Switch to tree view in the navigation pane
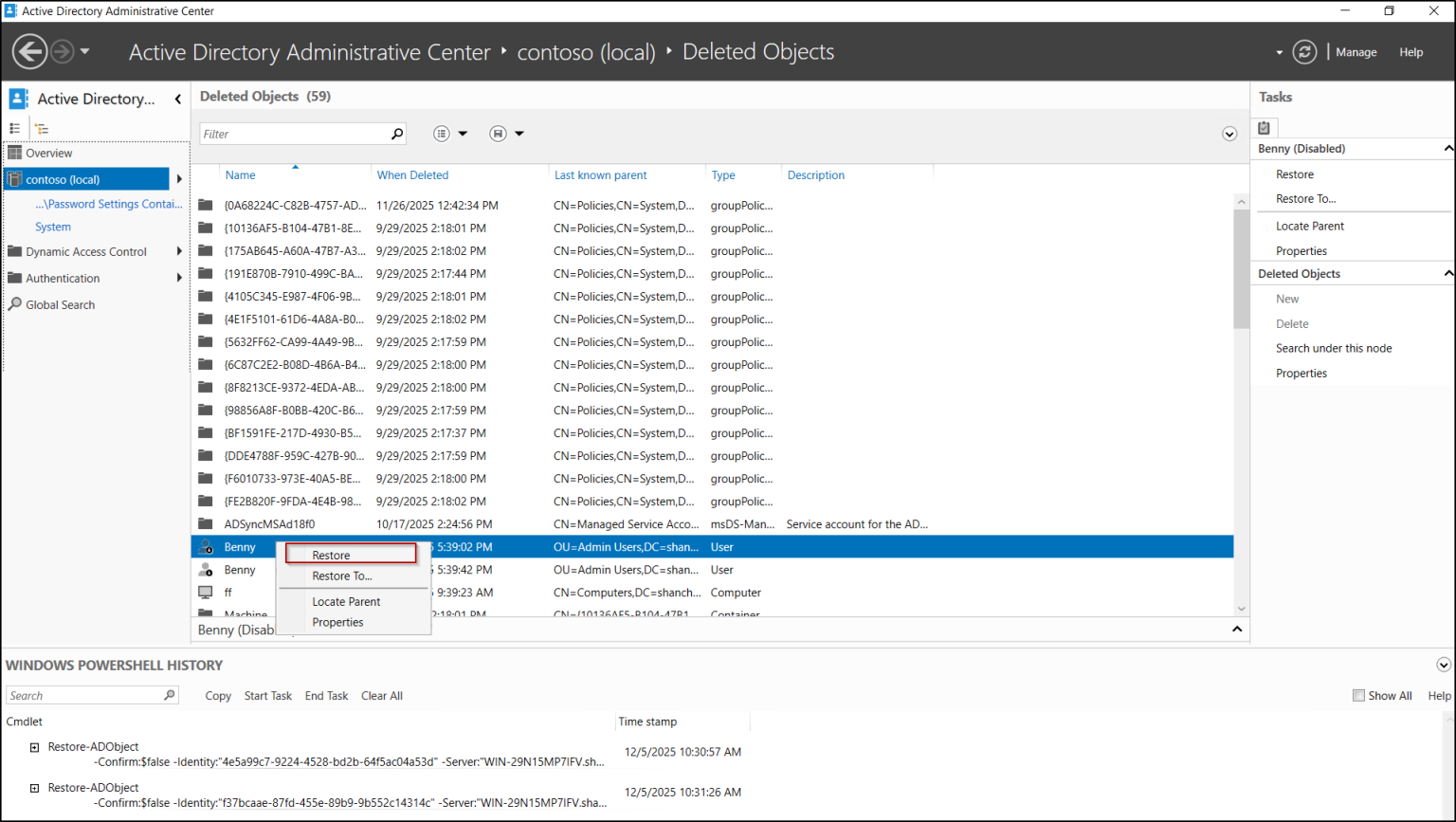This screenshot has width=1456, height=822. click(x=40, y=128)
